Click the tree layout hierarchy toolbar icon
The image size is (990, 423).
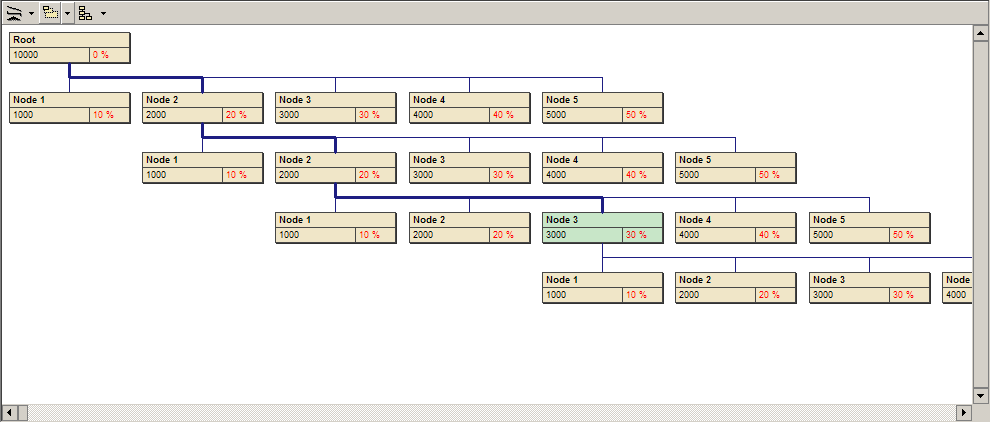[85, 13]
